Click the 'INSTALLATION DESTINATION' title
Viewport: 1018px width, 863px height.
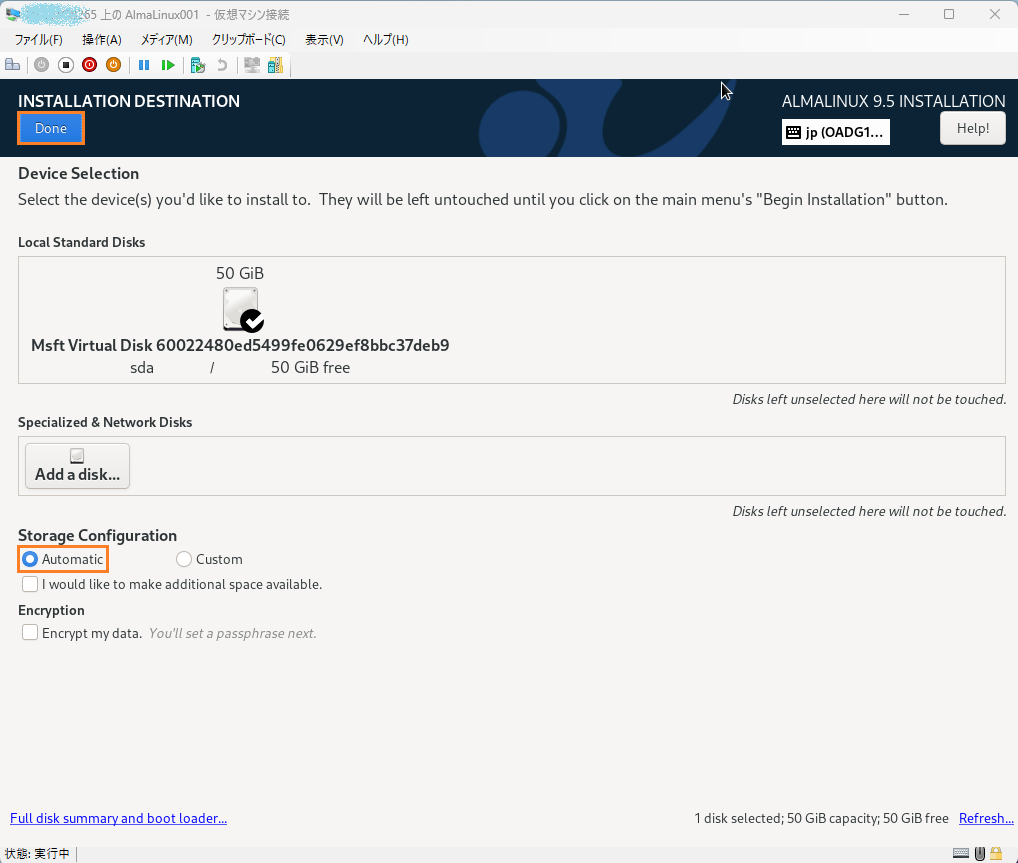(x=129, y=101)
